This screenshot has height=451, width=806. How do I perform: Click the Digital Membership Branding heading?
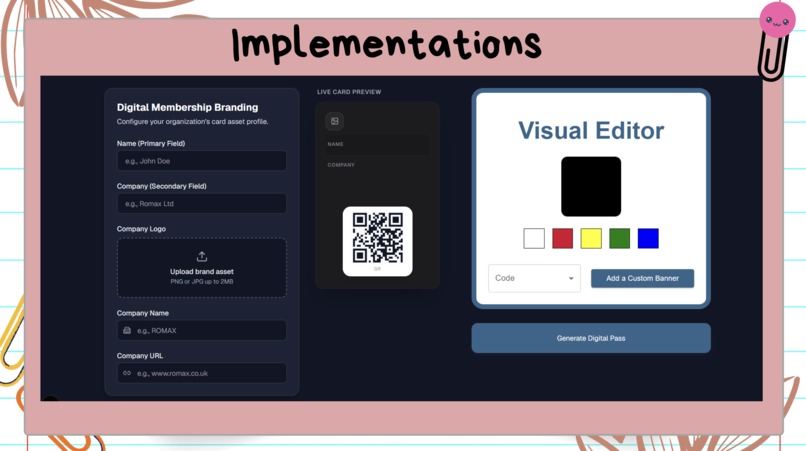click(187, 107)
